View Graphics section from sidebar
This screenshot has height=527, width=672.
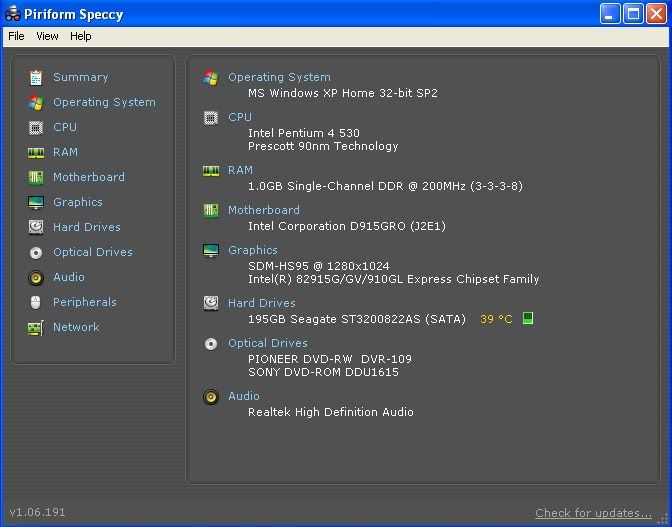pyautogui.click(x=78, y=202)
